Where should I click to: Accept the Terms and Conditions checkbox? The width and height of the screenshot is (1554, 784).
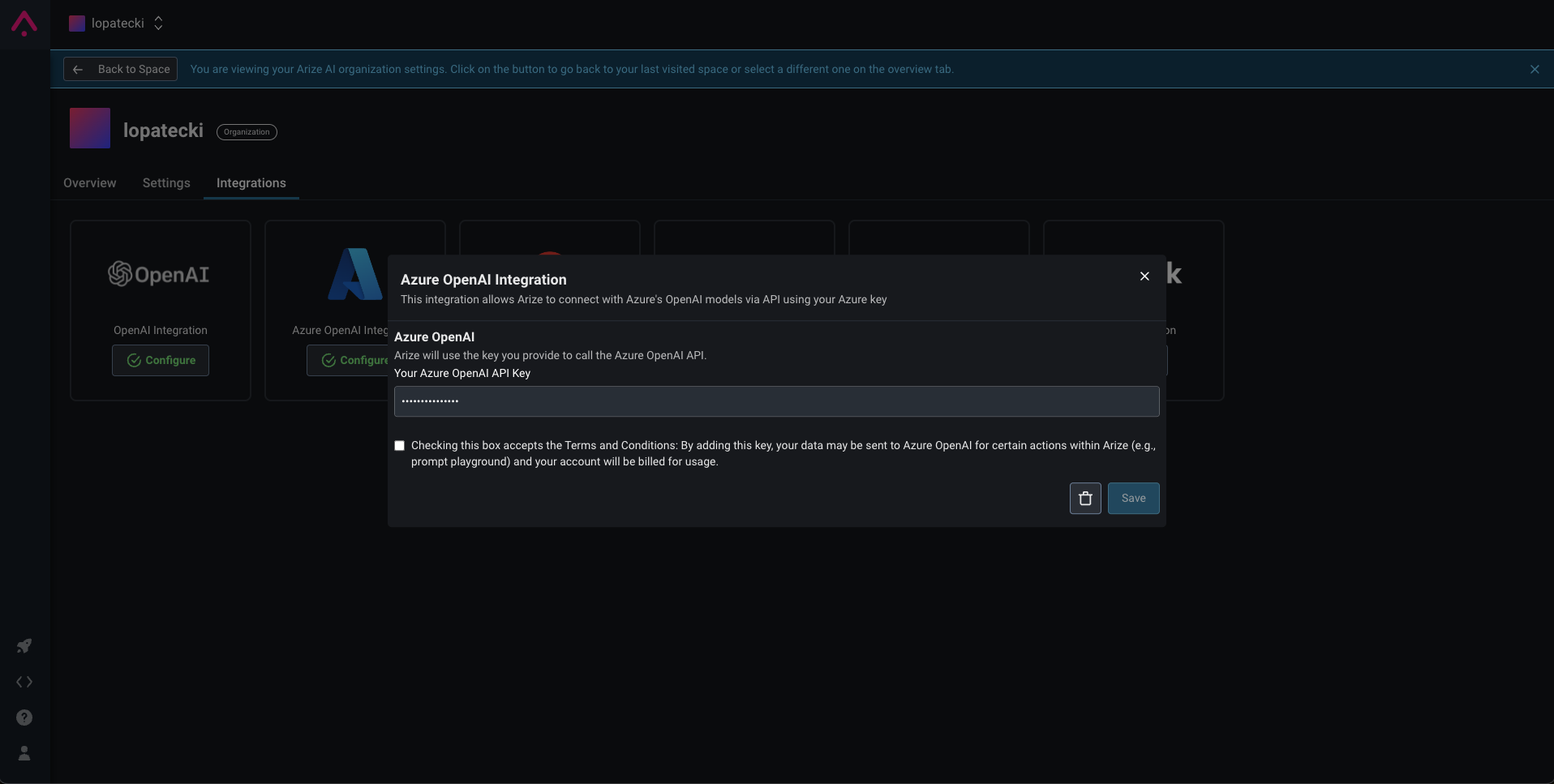(399, 445)
